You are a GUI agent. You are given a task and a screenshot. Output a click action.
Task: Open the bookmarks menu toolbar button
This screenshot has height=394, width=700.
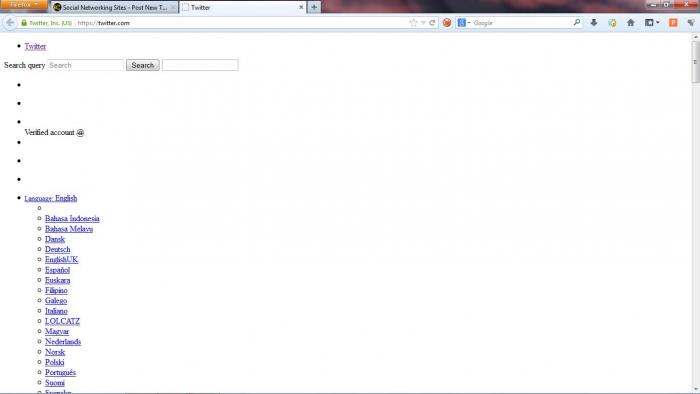click(652, 23)
